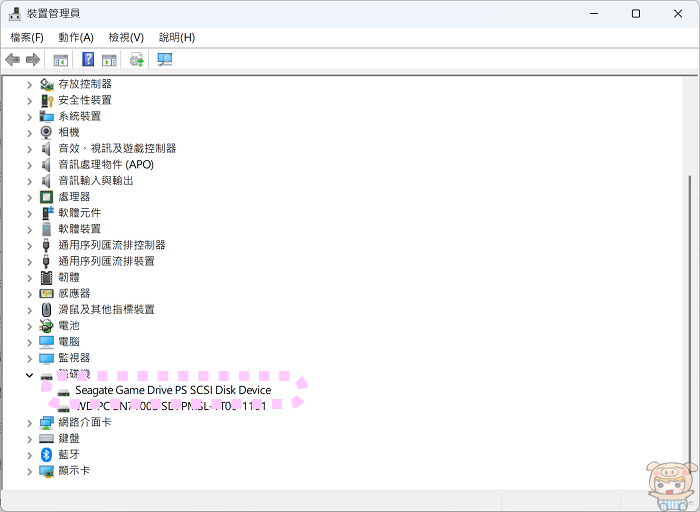Select the 音訊處理物件 (APO) entry

tap(105, 164)
